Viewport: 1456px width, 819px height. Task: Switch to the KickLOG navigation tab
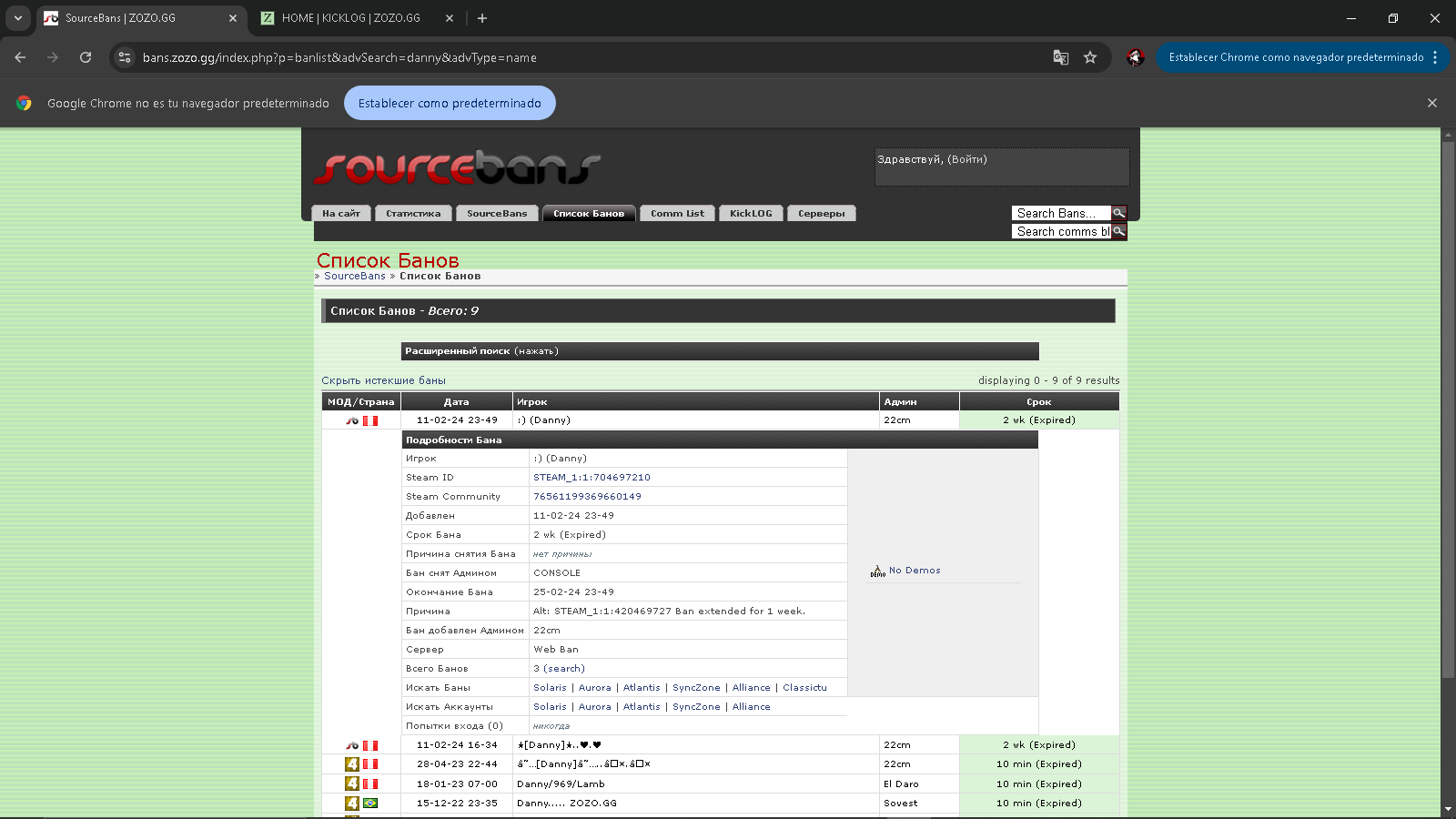tap(751, 214)
